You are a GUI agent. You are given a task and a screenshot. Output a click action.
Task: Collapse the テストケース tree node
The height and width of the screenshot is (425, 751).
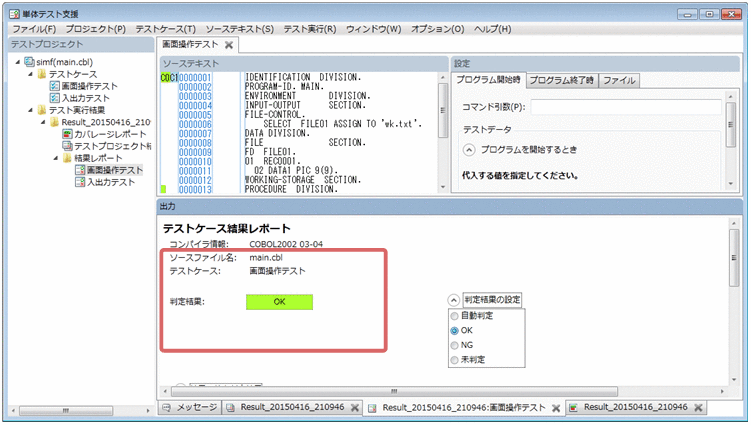[31, 74]
